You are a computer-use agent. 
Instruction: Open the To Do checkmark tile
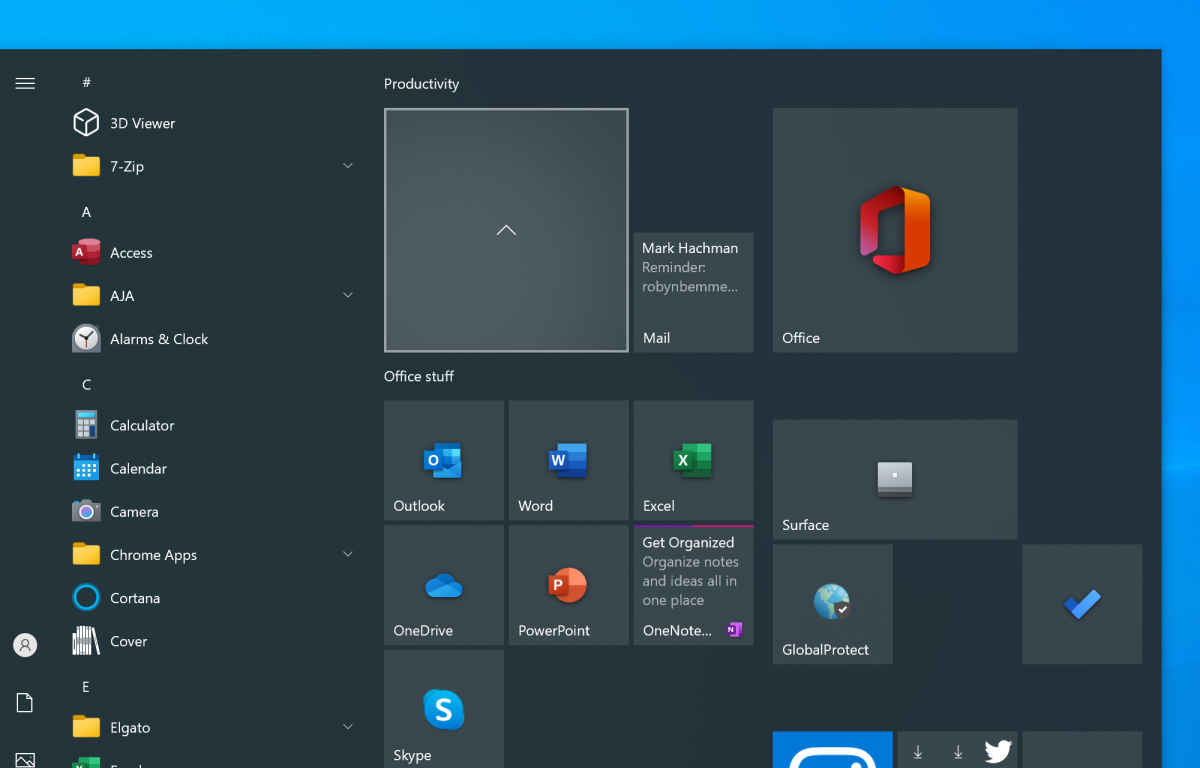click(1082, 604)
